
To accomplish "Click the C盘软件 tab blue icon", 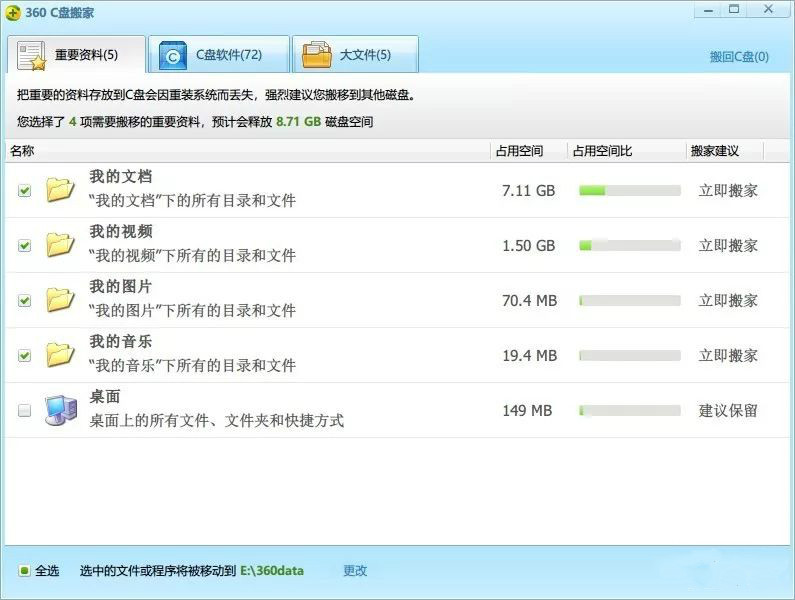I will 173,55.
